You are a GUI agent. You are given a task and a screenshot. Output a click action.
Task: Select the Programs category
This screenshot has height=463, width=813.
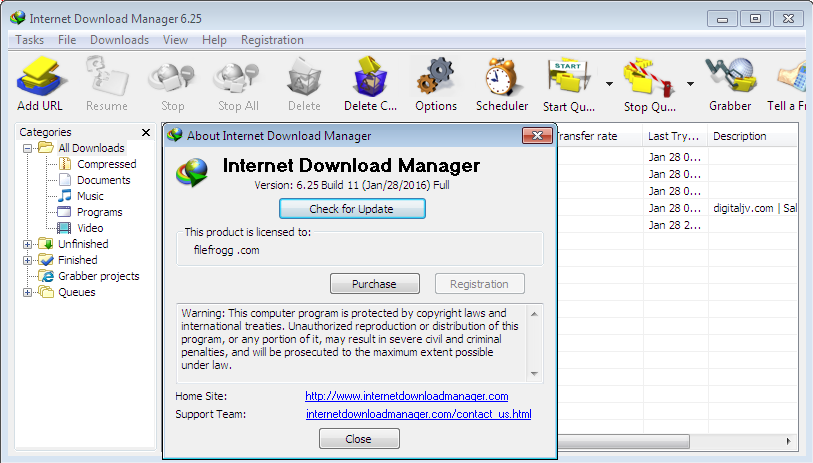[x=100, y=212]
